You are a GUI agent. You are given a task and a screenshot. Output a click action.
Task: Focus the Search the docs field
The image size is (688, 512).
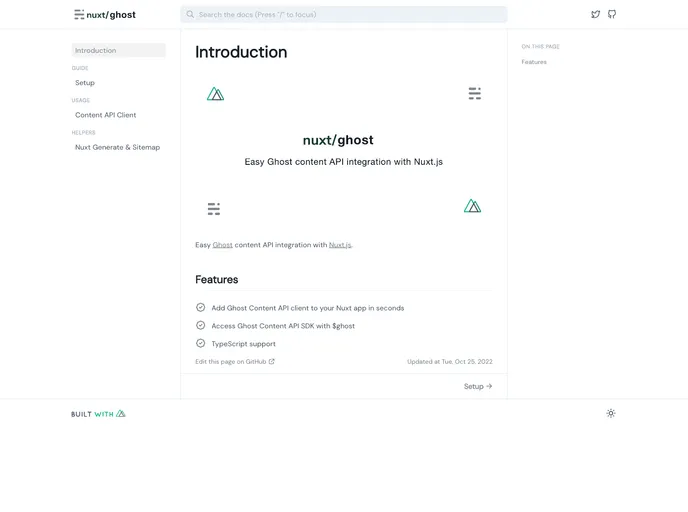[343, 15]
